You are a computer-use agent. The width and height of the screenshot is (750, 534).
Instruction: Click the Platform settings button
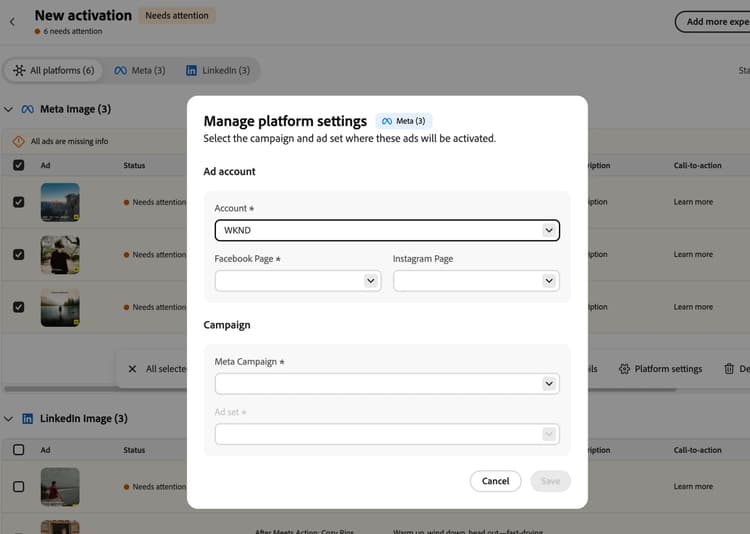[661, 369]
